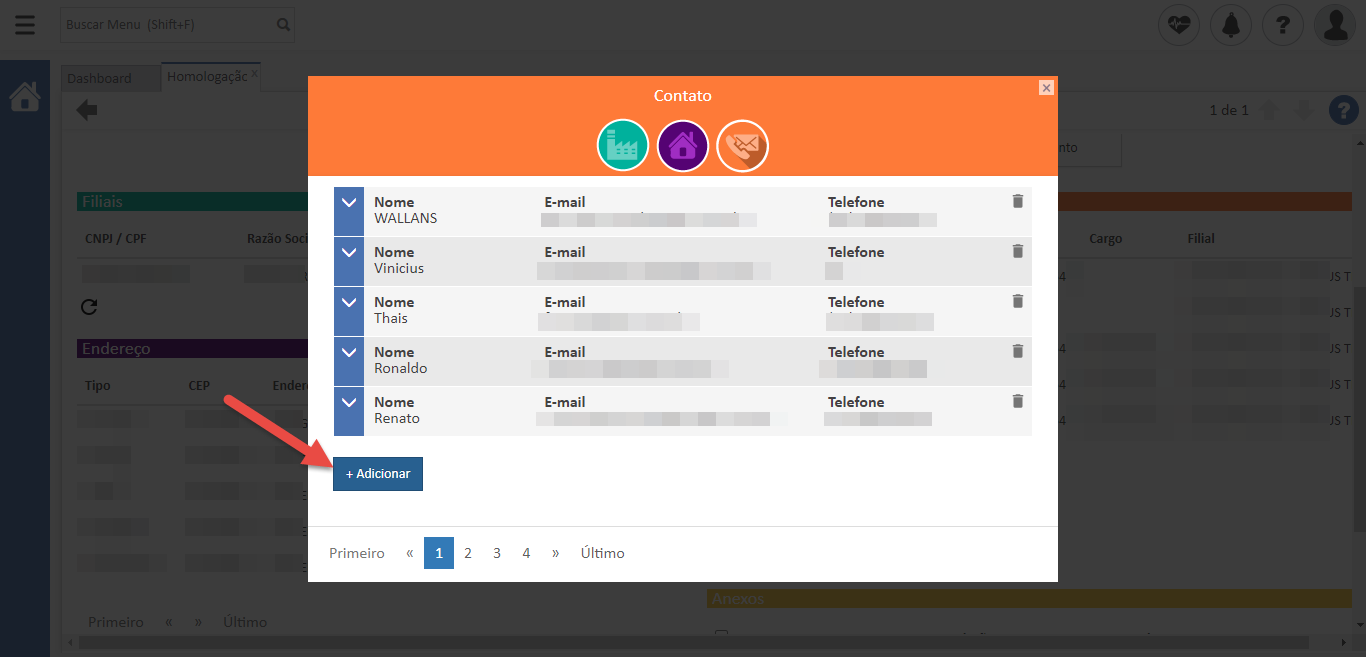Delete the Vinicius contact via trash icon
The image size is (1366, 657).
click(x=1018, y=251)
